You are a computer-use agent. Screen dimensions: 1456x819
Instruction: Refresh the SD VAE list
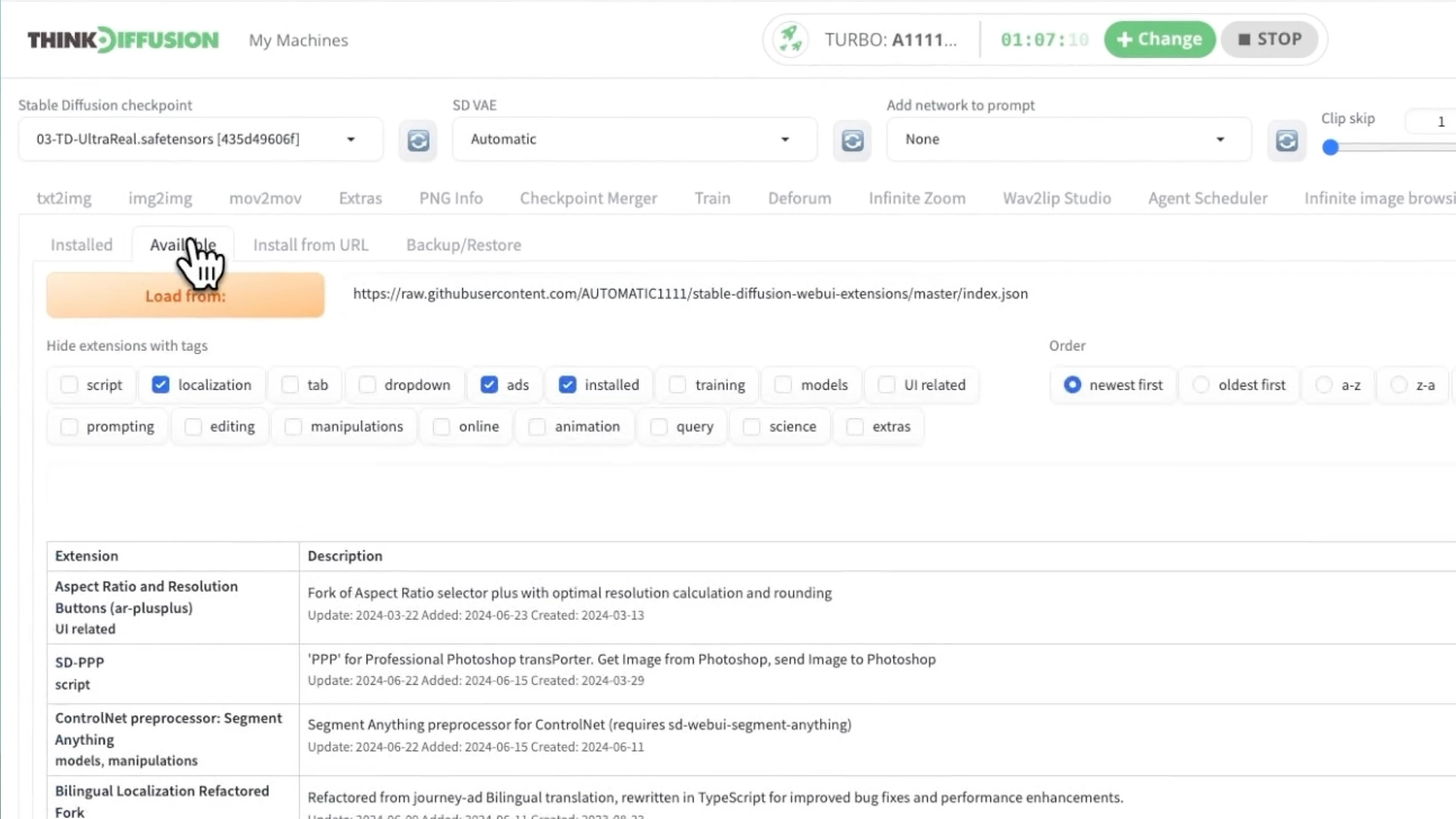point(852,140)
